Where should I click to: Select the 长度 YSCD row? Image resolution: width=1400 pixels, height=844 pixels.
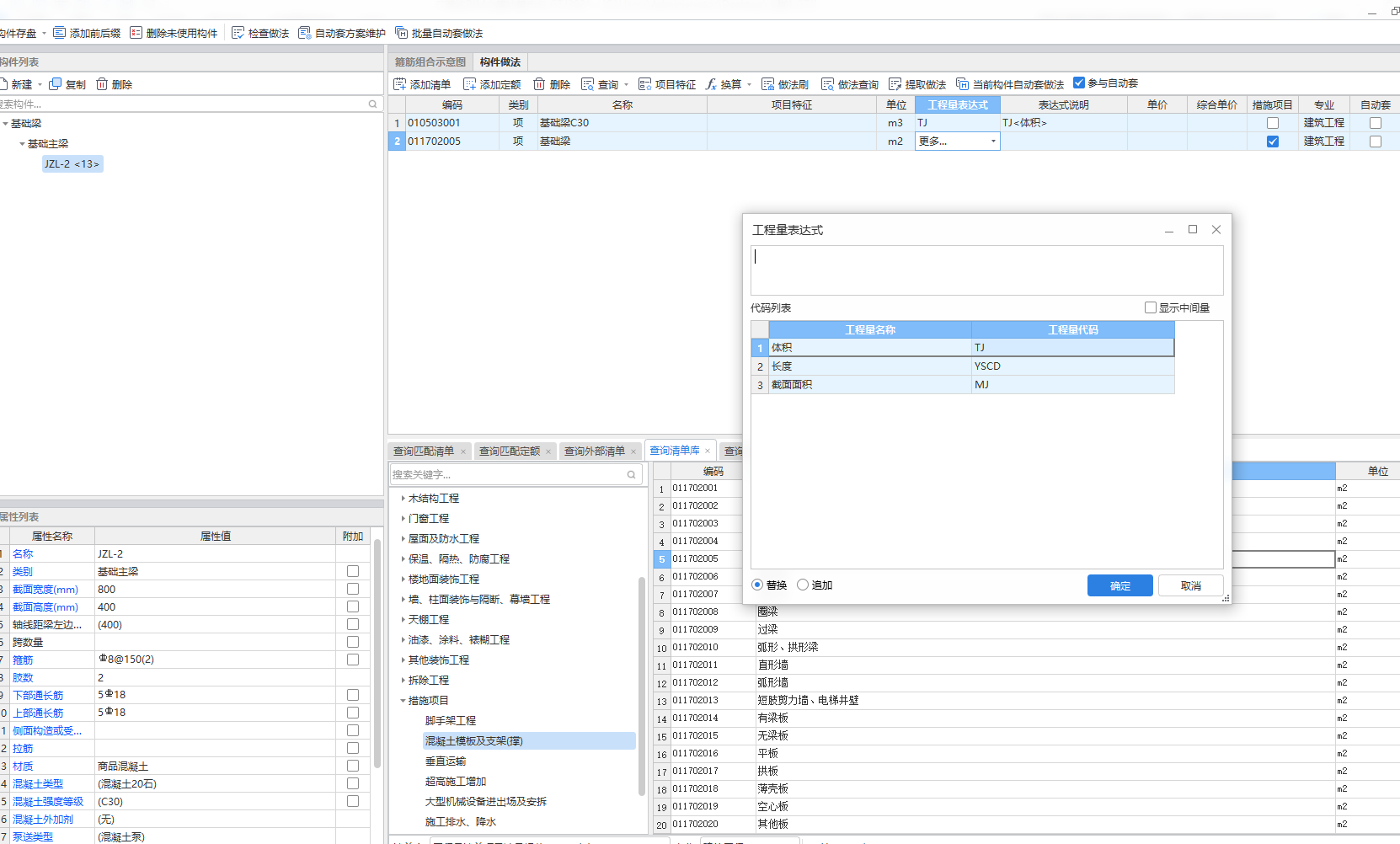tap(963, 366)
